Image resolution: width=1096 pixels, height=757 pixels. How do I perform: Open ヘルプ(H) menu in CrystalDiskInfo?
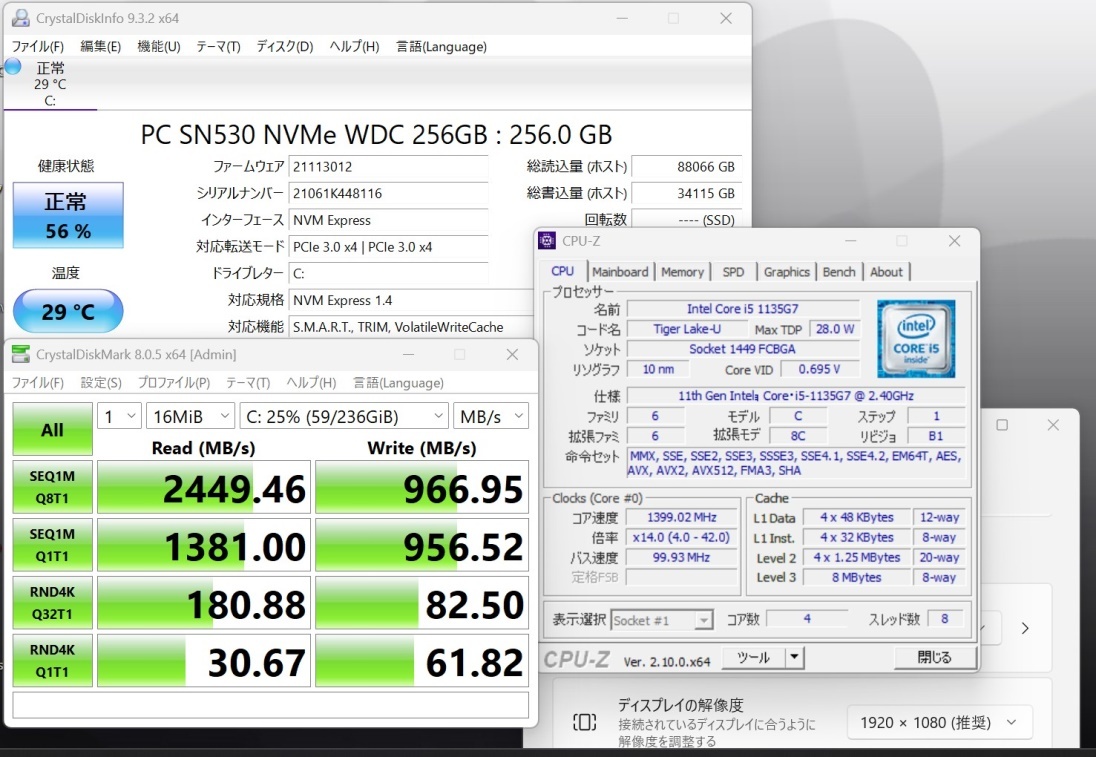(354, 47)
